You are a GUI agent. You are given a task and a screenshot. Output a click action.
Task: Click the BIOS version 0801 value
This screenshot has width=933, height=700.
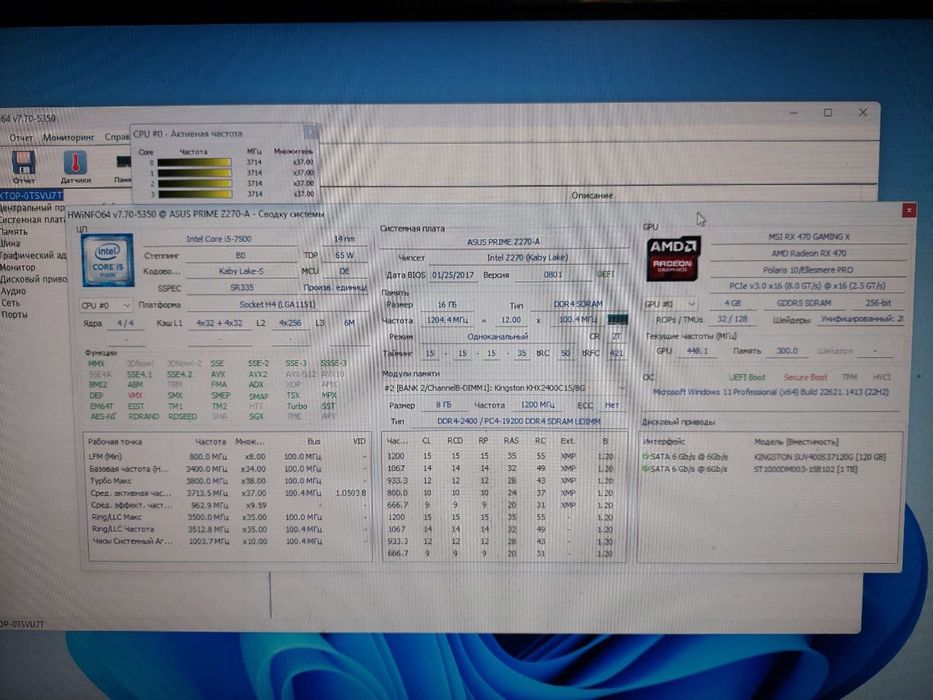click(553, 275)
